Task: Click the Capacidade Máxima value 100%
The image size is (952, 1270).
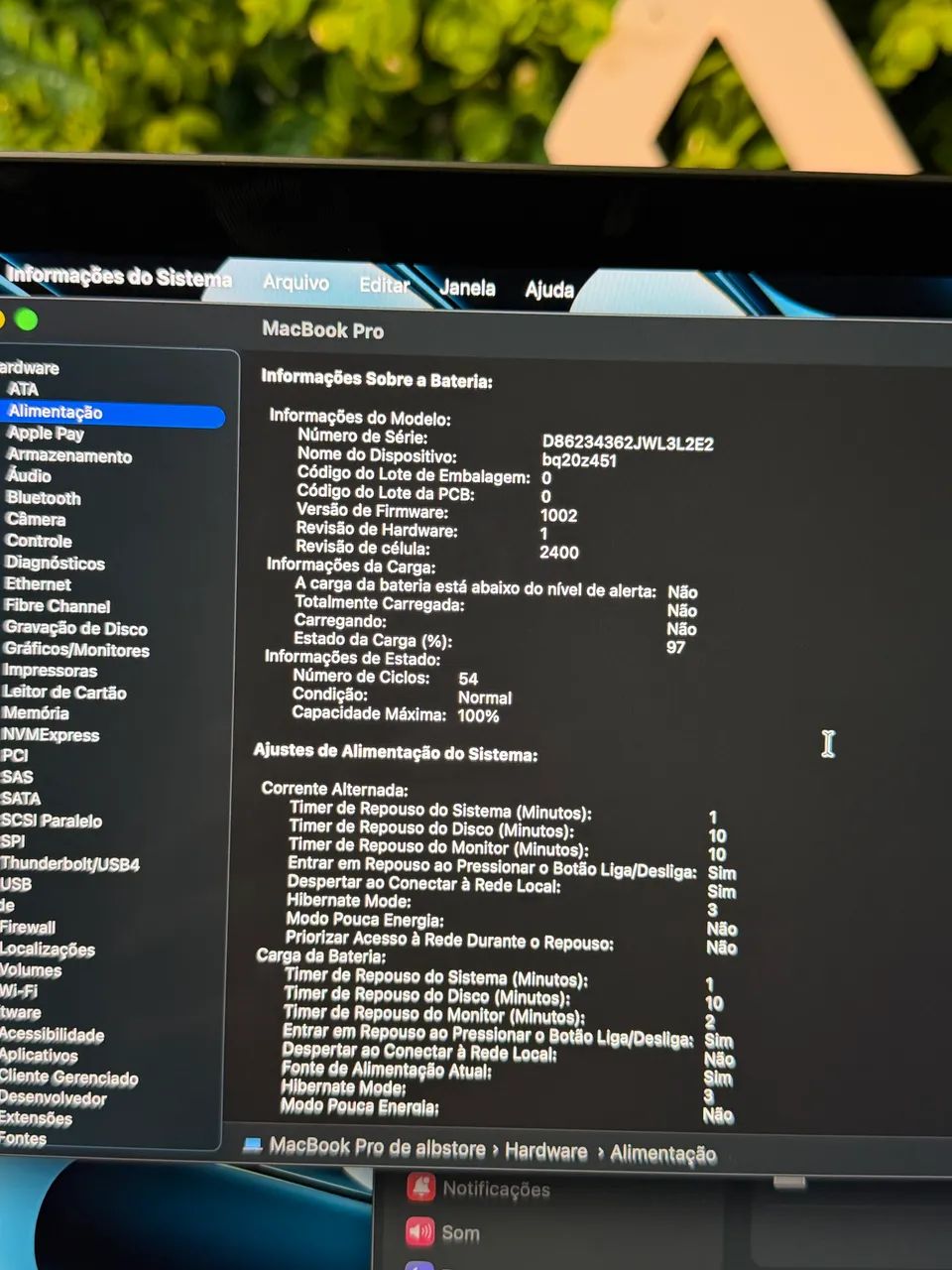Action: (x=478, y=715)
